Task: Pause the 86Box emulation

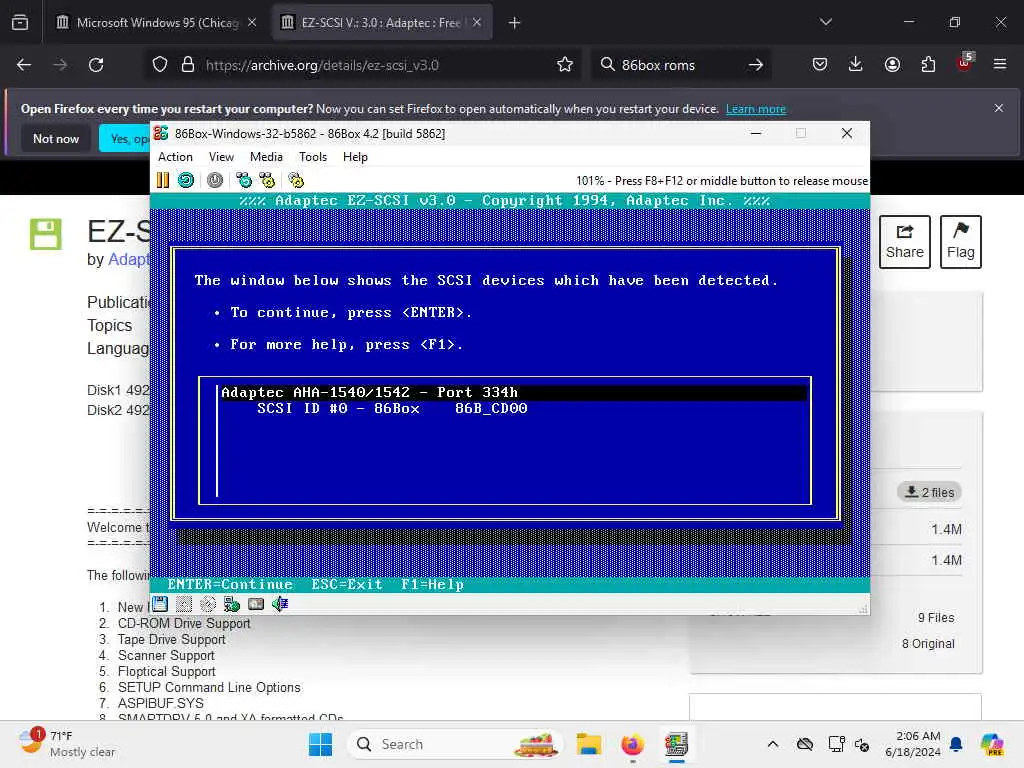Action: (163, 180)
